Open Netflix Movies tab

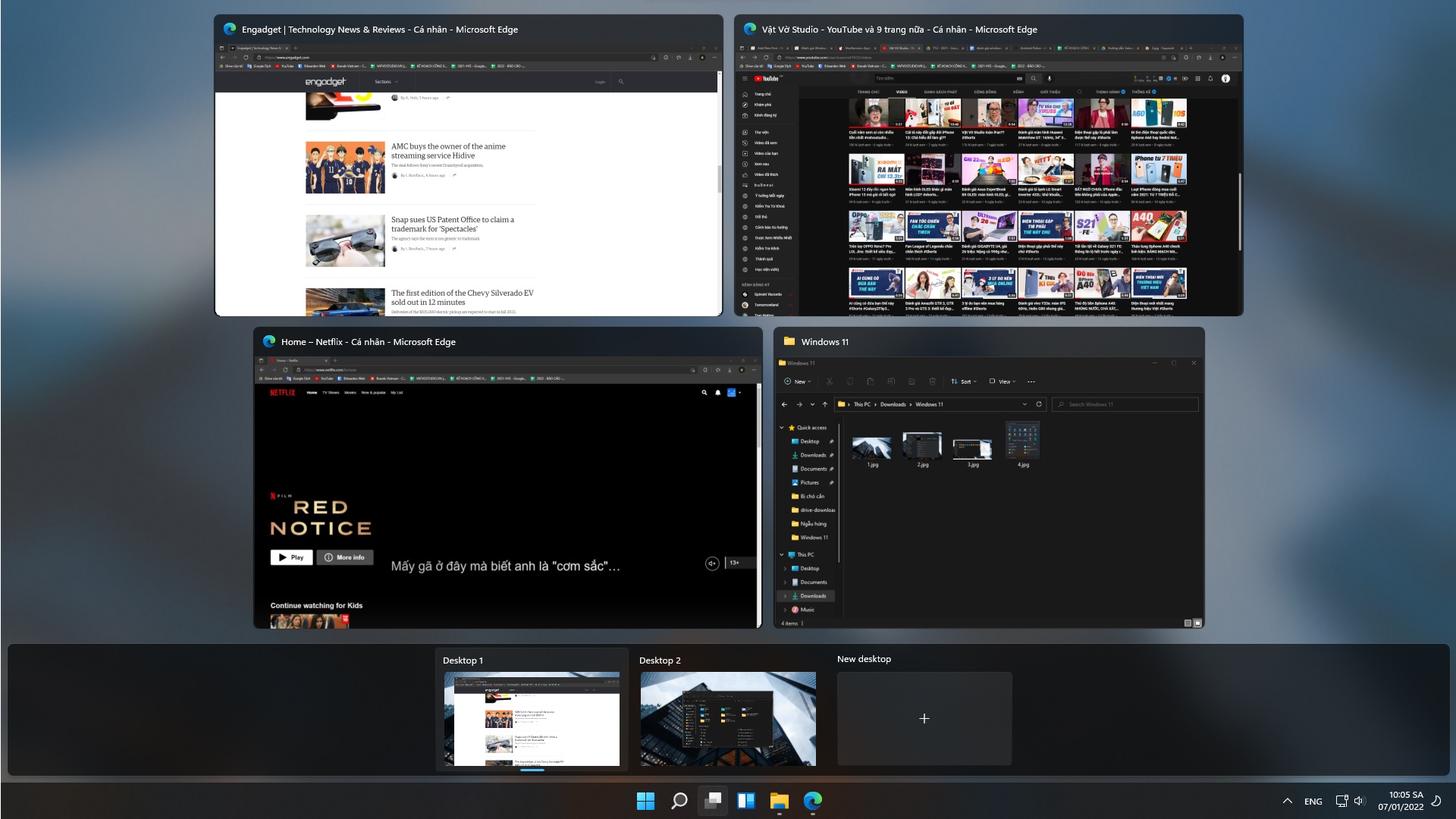(x=350, y=393)
